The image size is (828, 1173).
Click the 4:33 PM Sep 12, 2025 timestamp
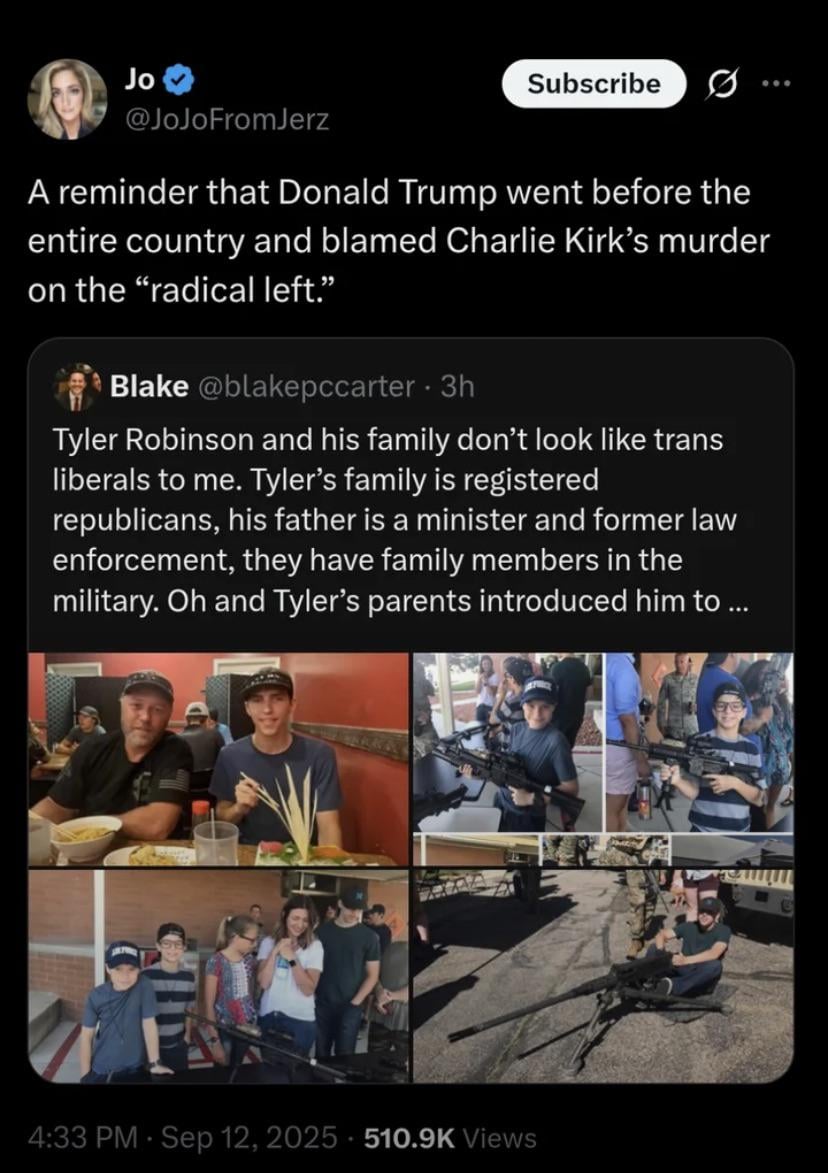183,1138
